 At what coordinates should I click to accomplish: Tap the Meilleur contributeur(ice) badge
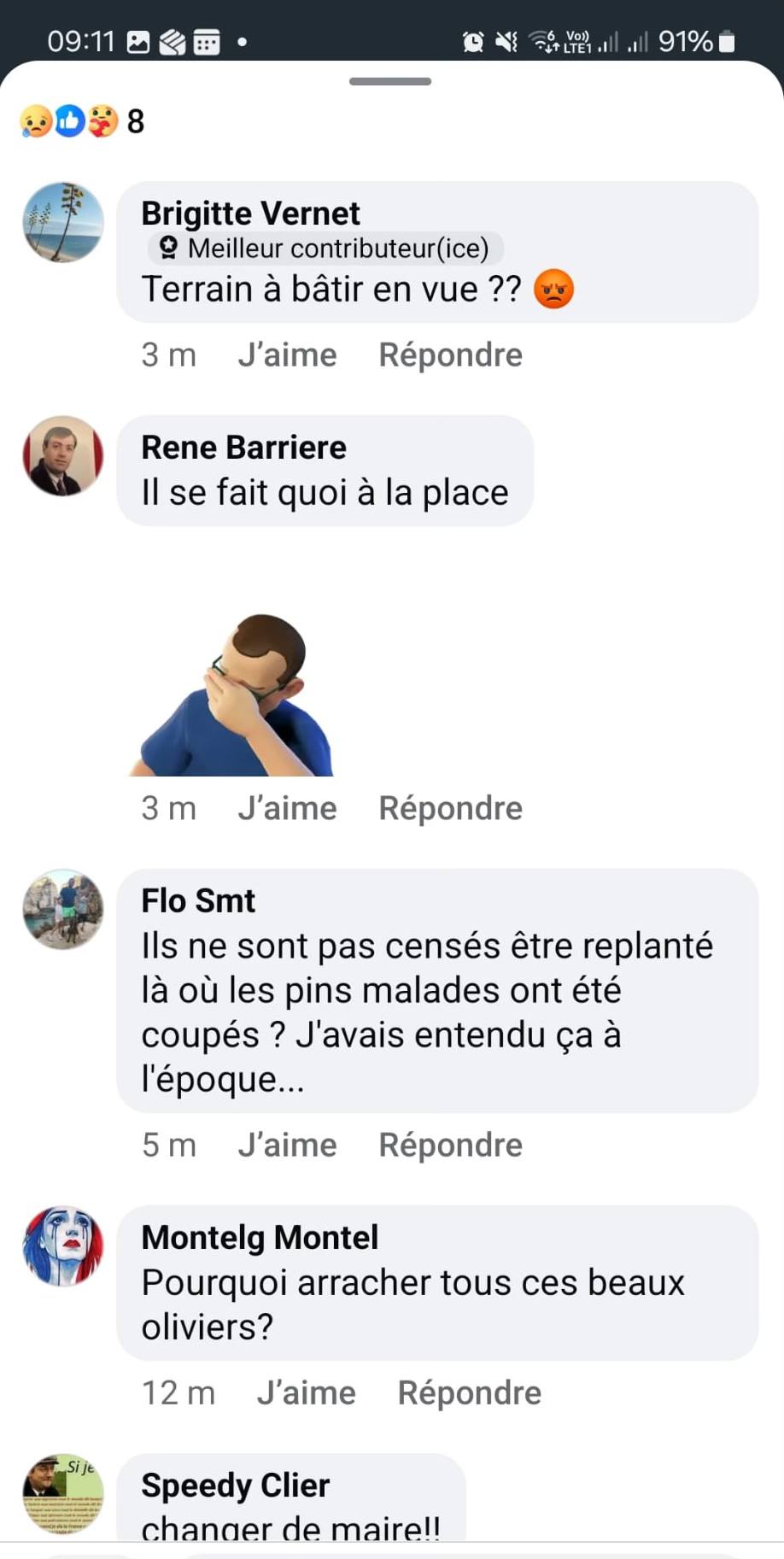point(325,249)
